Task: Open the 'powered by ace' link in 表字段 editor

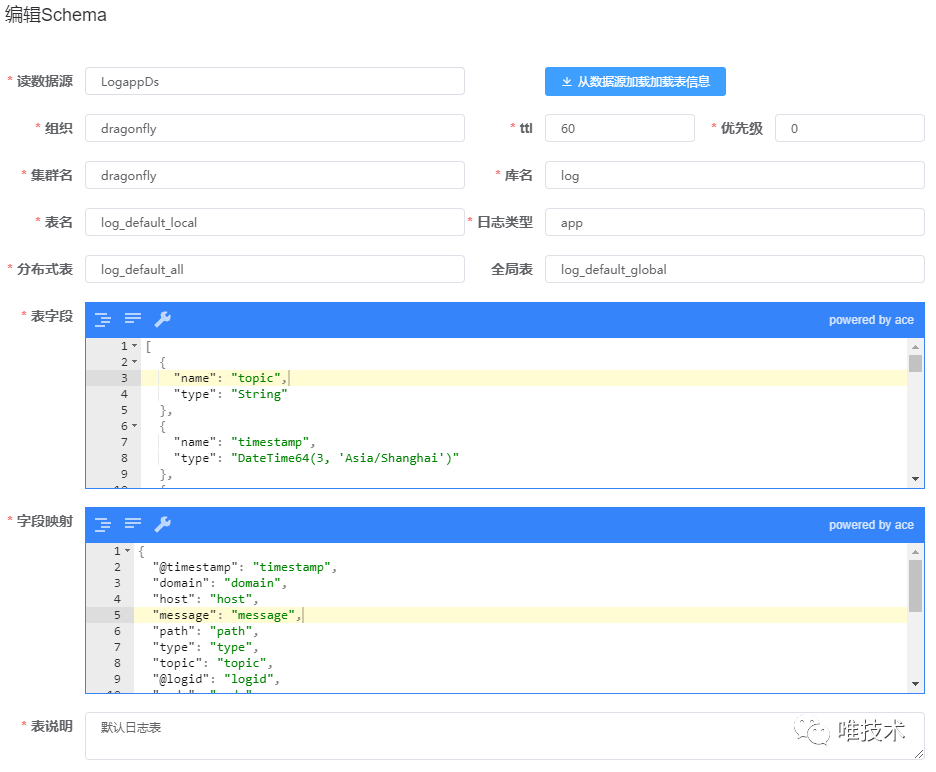Action: click(x=871, y=320)
